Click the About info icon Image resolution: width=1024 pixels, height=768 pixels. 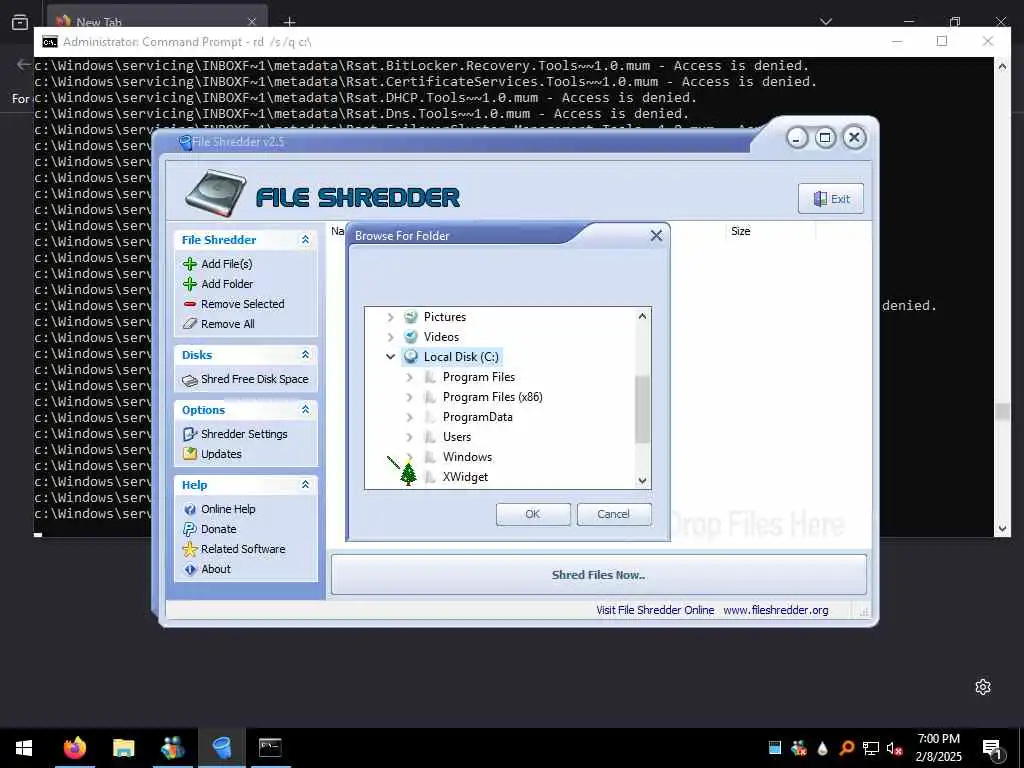189,569
